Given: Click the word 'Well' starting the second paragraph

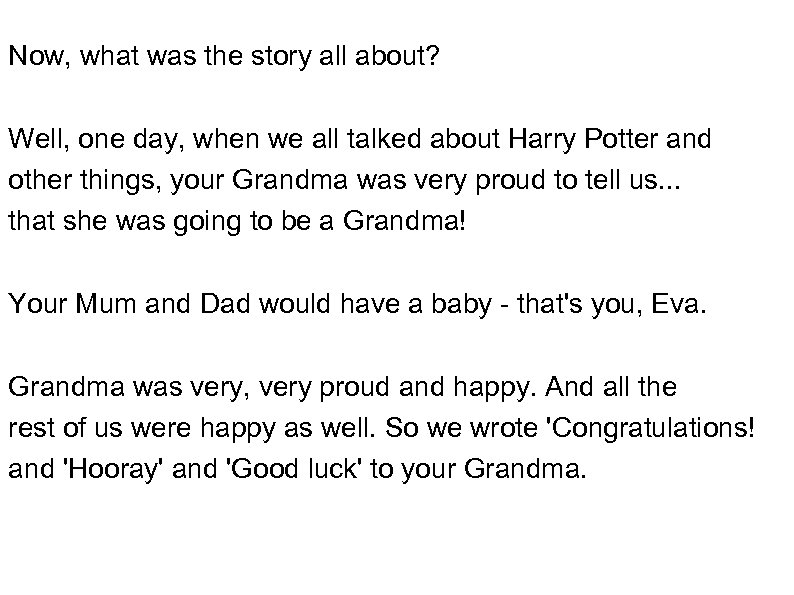Looking at the screenshot, I should pos(30,139).
